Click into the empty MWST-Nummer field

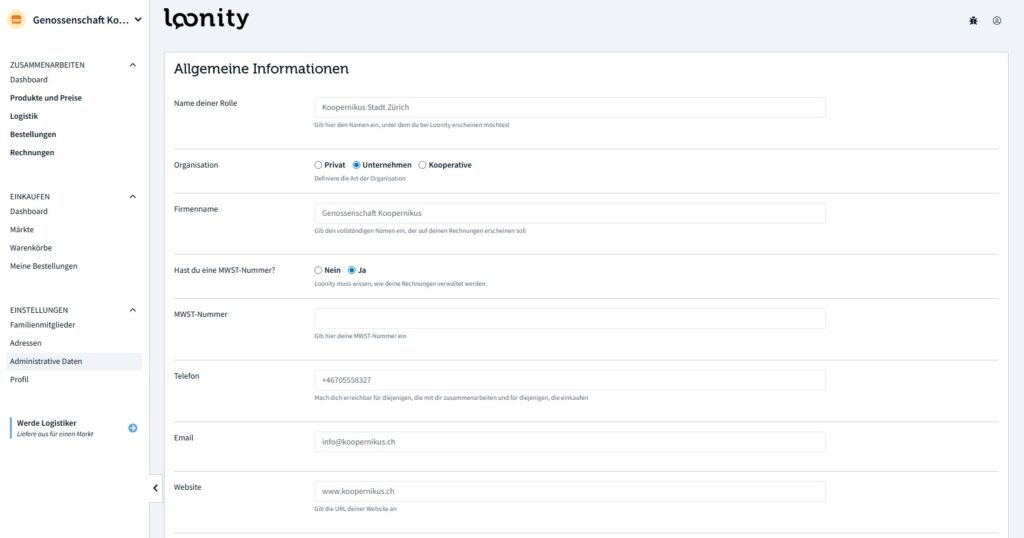coord(569,319)
